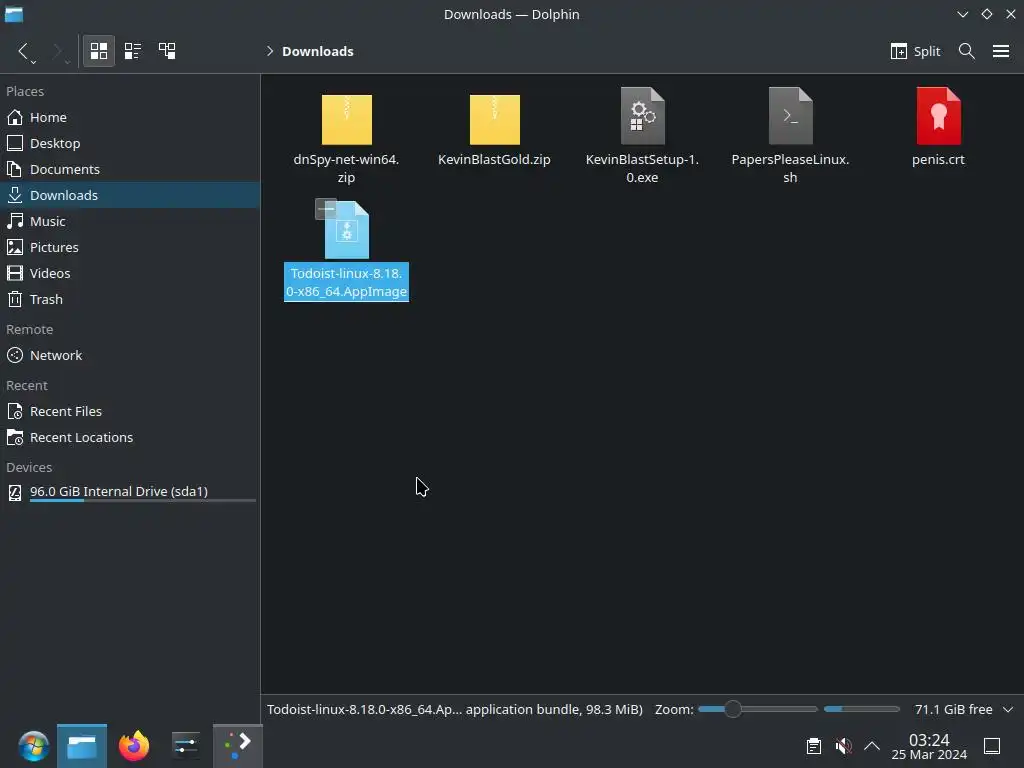Click the PapersPleaseLinux.sh file name label

pos(790,168)
